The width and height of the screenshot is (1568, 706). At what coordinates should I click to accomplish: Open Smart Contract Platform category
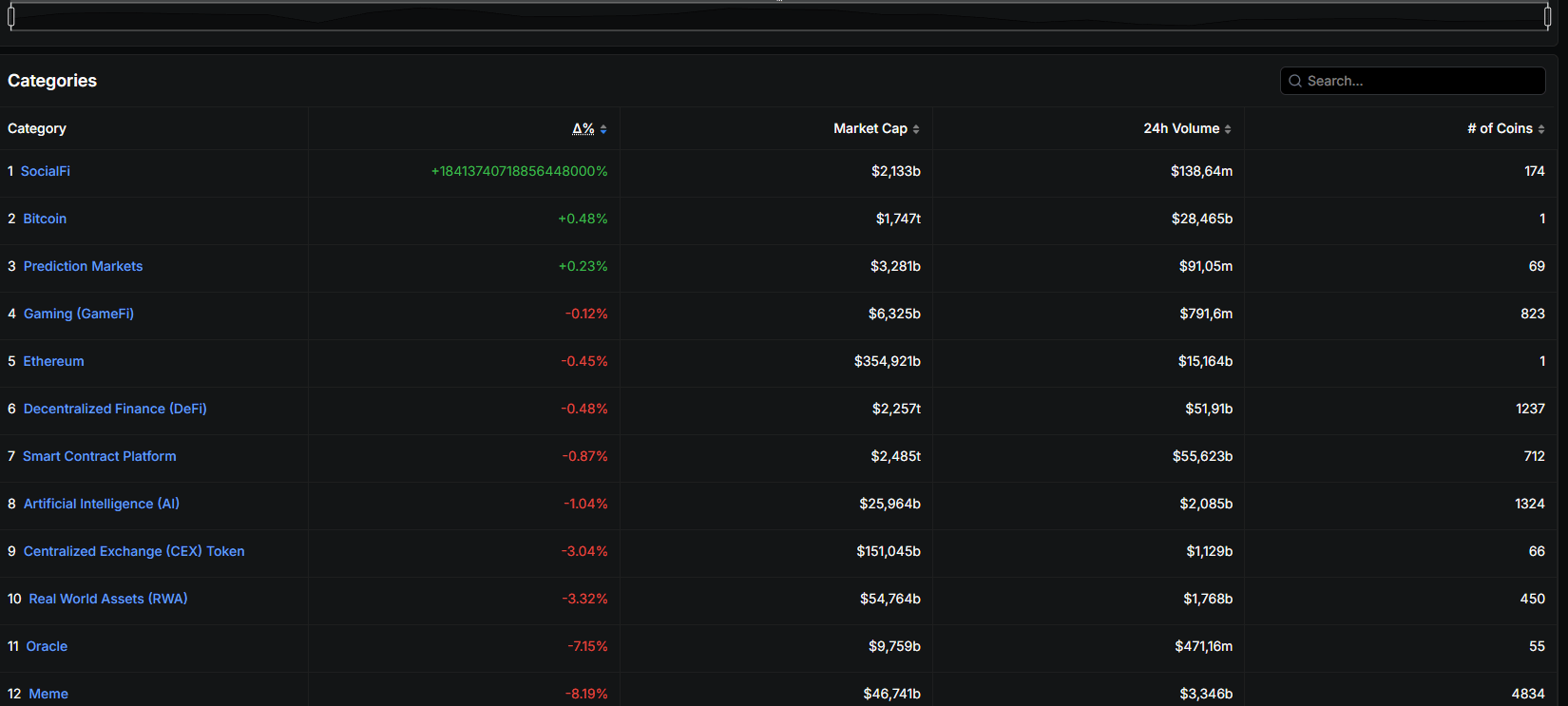[x=100, y=456]
